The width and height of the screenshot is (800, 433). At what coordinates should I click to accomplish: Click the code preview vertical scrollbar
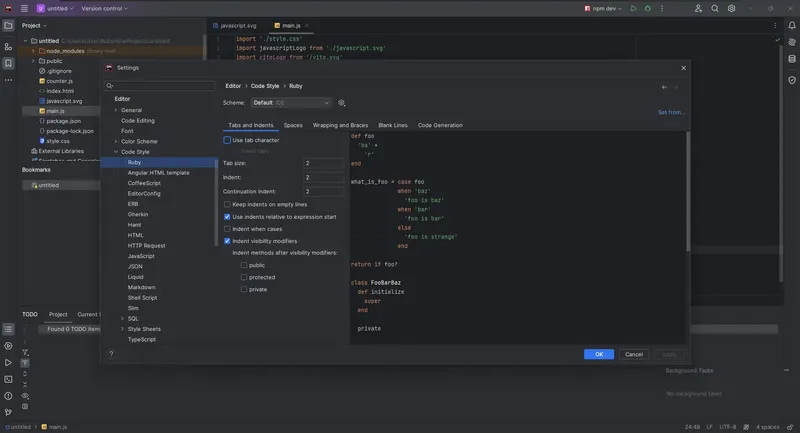pos(688,192)
